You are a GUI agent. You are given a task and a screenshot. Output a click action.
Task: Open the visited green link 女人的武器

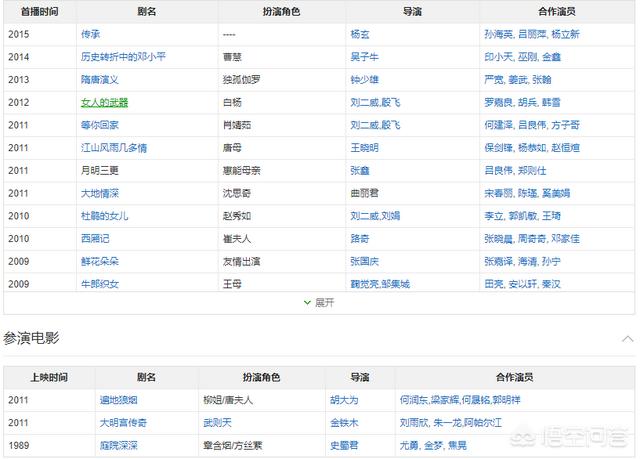click(104, 102)
